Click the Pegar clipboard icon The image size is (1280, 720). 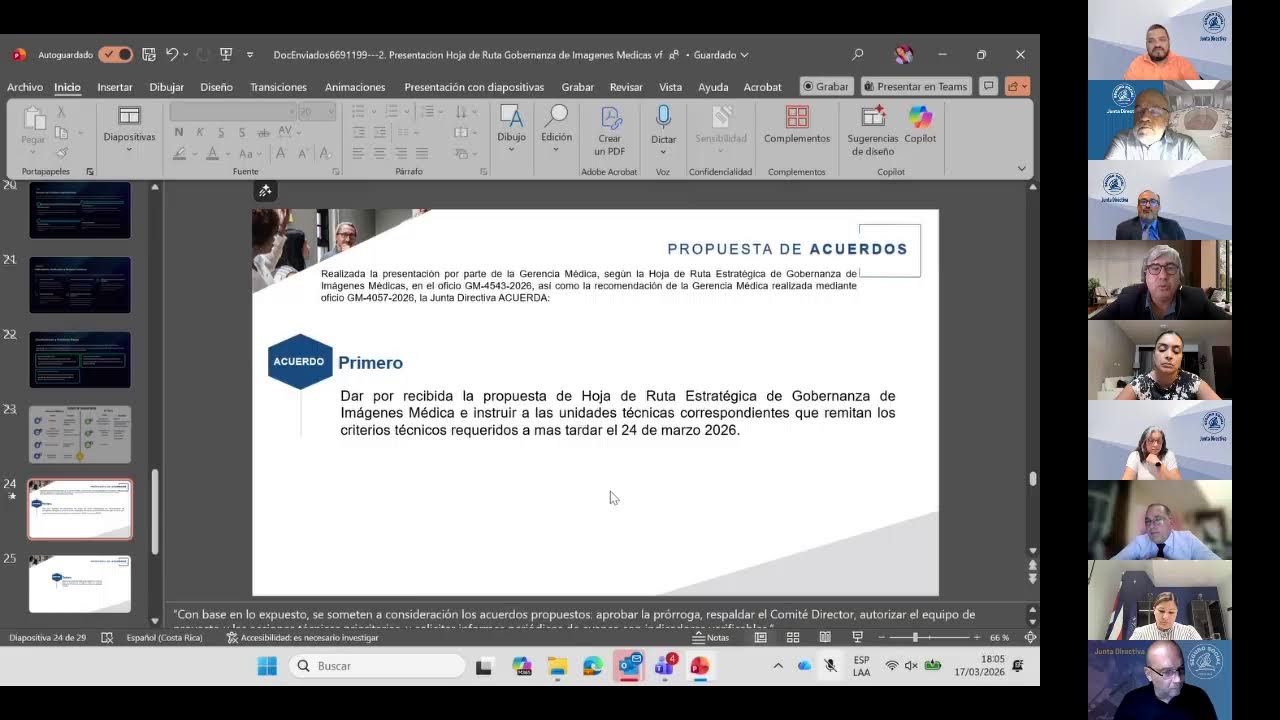click(x=33, y=120)
